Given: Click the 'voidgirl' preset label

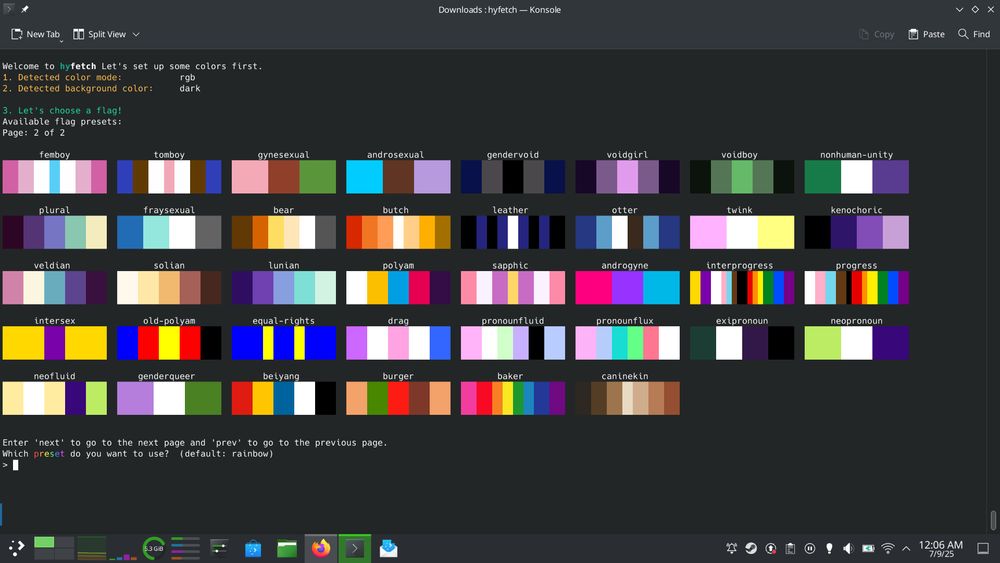Looking at the screenshot, I should click(x=628, y=154).
